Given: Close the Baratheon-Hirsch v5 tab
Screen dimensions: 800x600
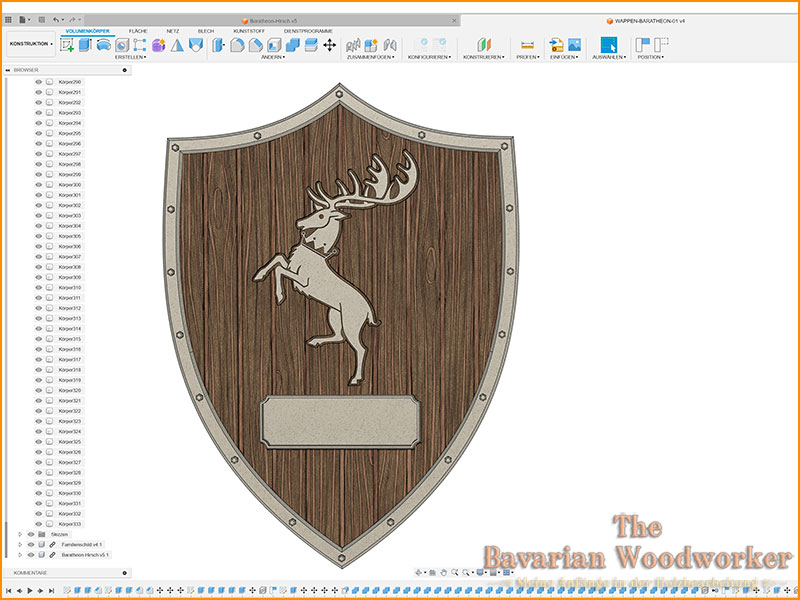Looking at the screenshot, I should click(454, 21).
